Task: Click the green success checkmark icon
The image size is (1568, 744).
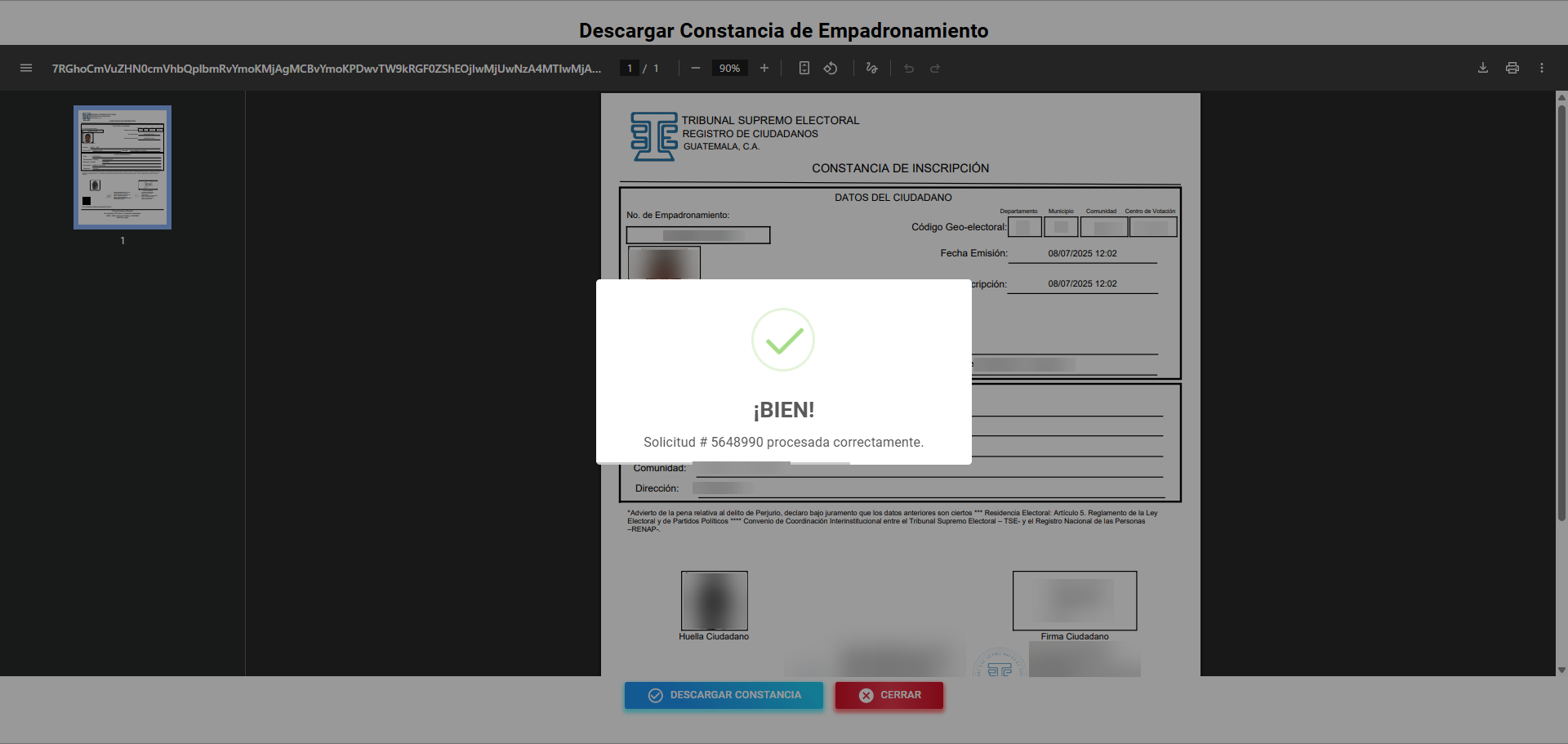Action: pyautogui.click(x=783, y=340)
